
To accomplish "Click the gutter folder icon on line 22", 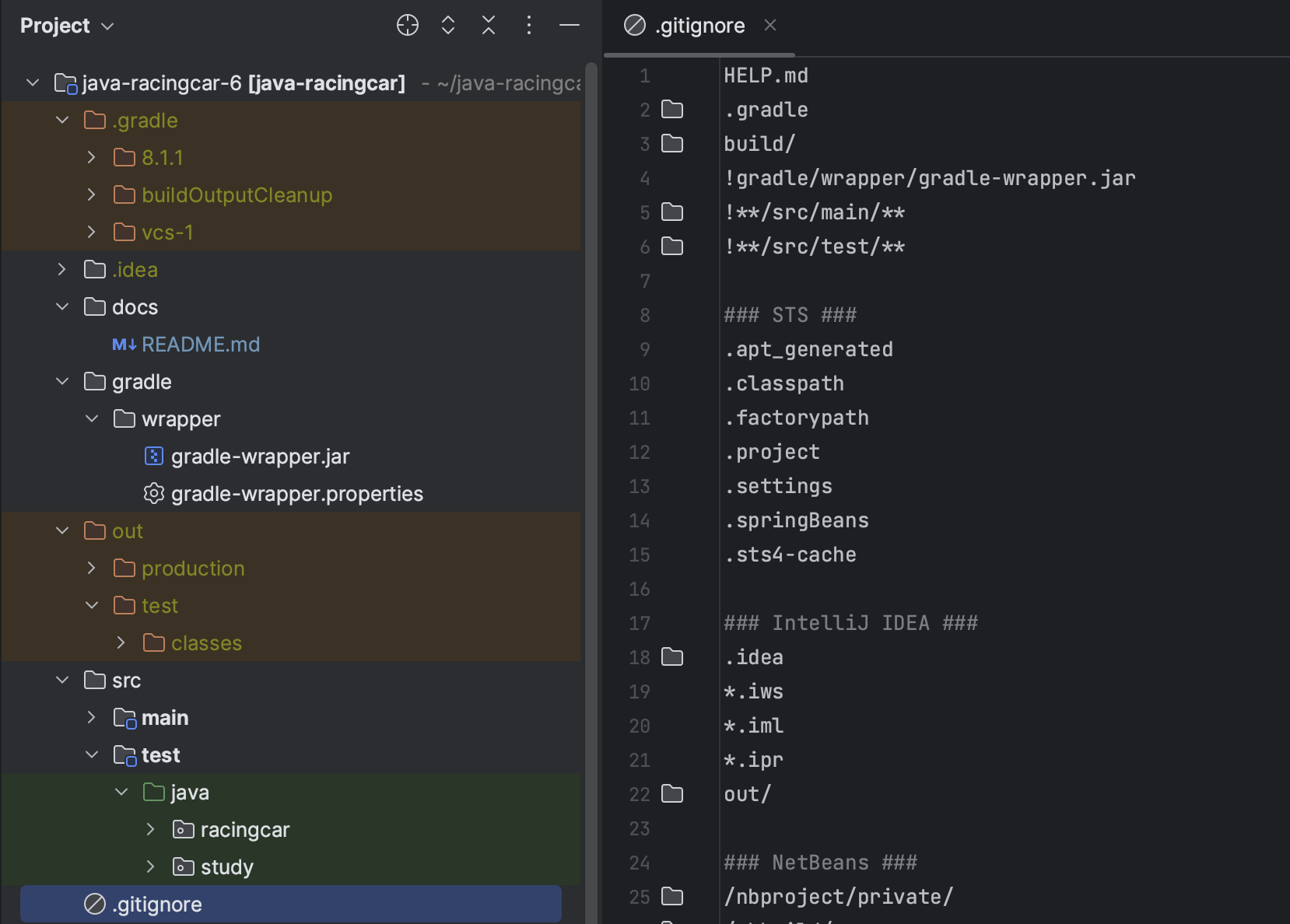I will click(x=672, y=794).
